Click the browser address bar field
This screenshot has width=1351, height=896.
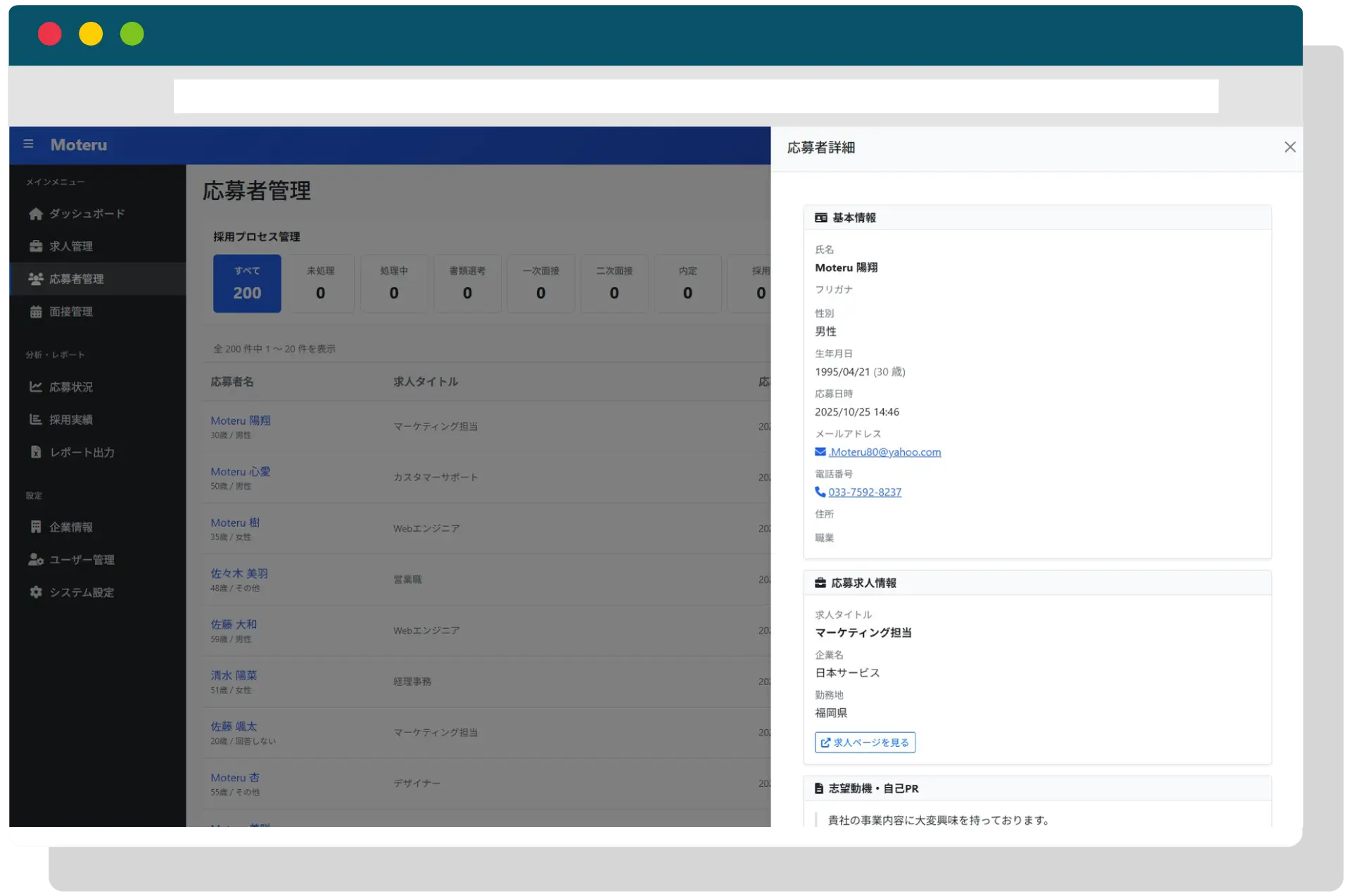click(x=695, y=96)
